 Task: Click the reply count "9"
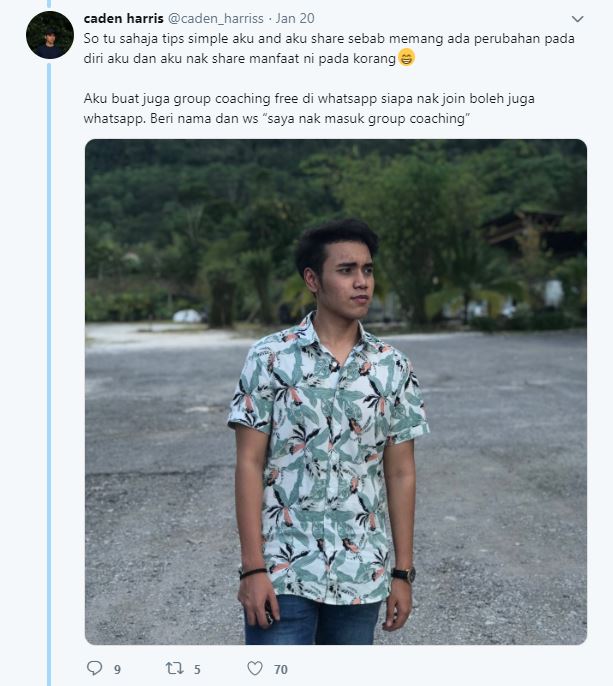tap(117, 669)
